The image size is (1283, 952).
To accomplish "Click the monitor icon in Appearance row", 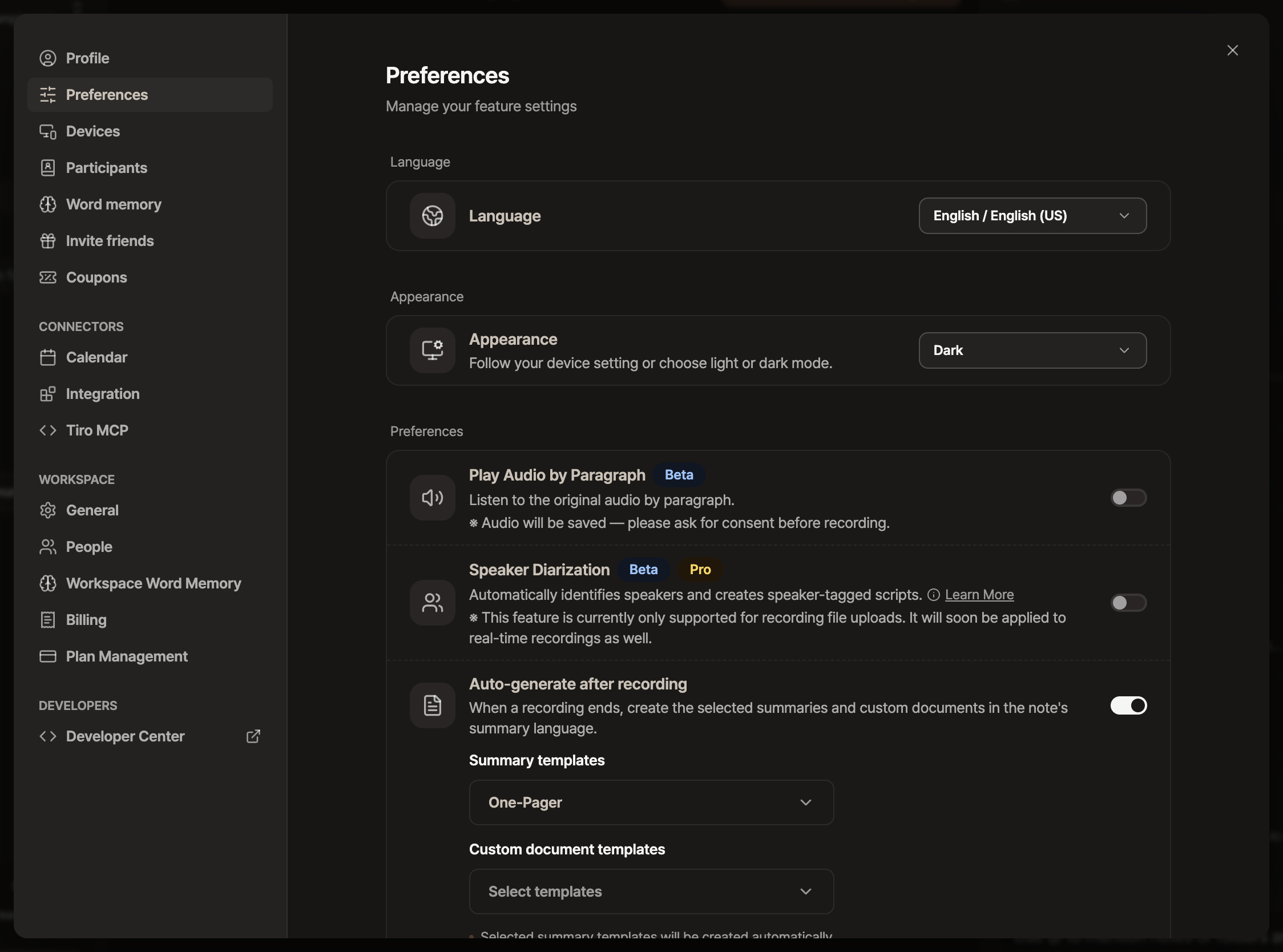I will [433, 350].
